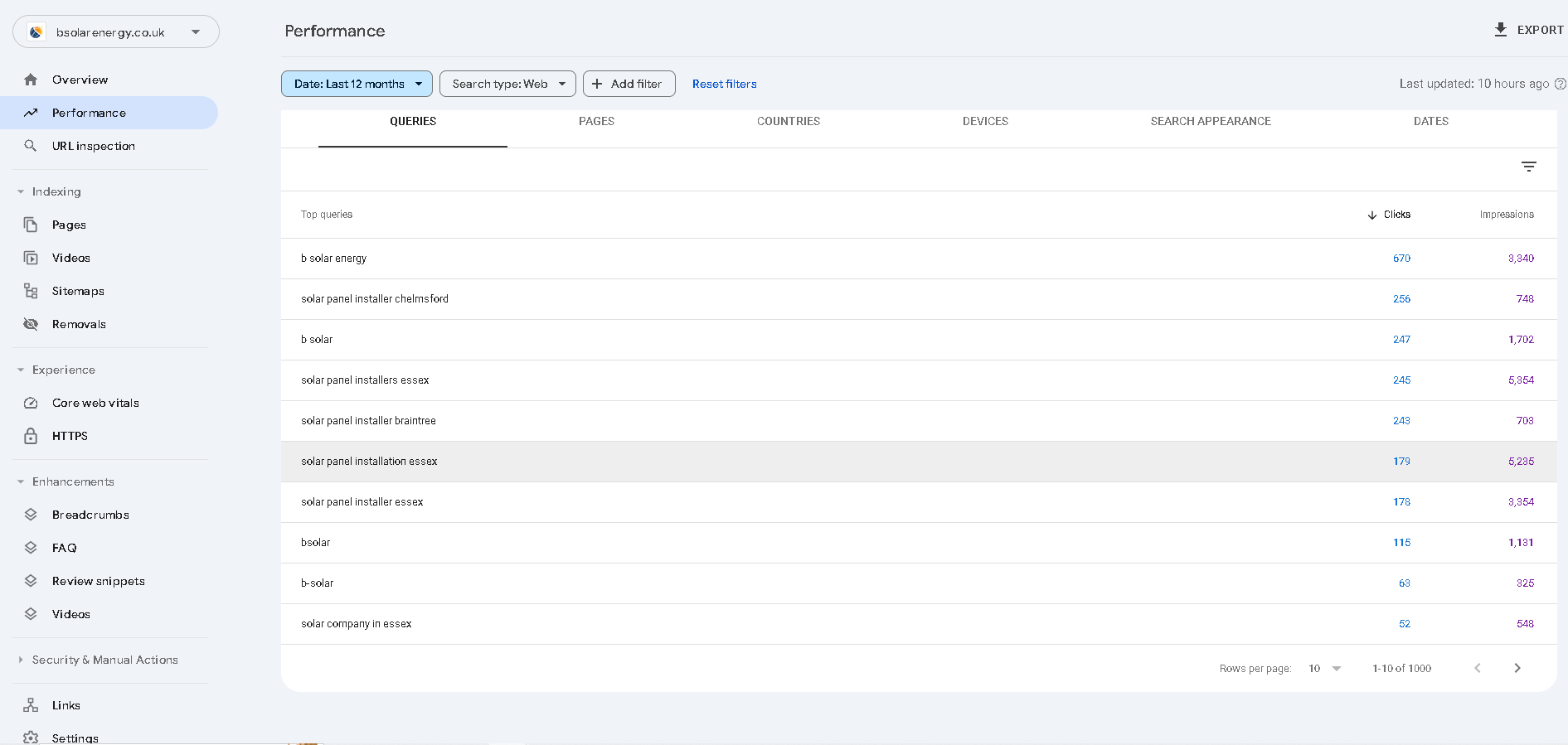Click the plus icon in Add filter
The width and height of the screenshot is (1568, 745).
pos(597,84)
